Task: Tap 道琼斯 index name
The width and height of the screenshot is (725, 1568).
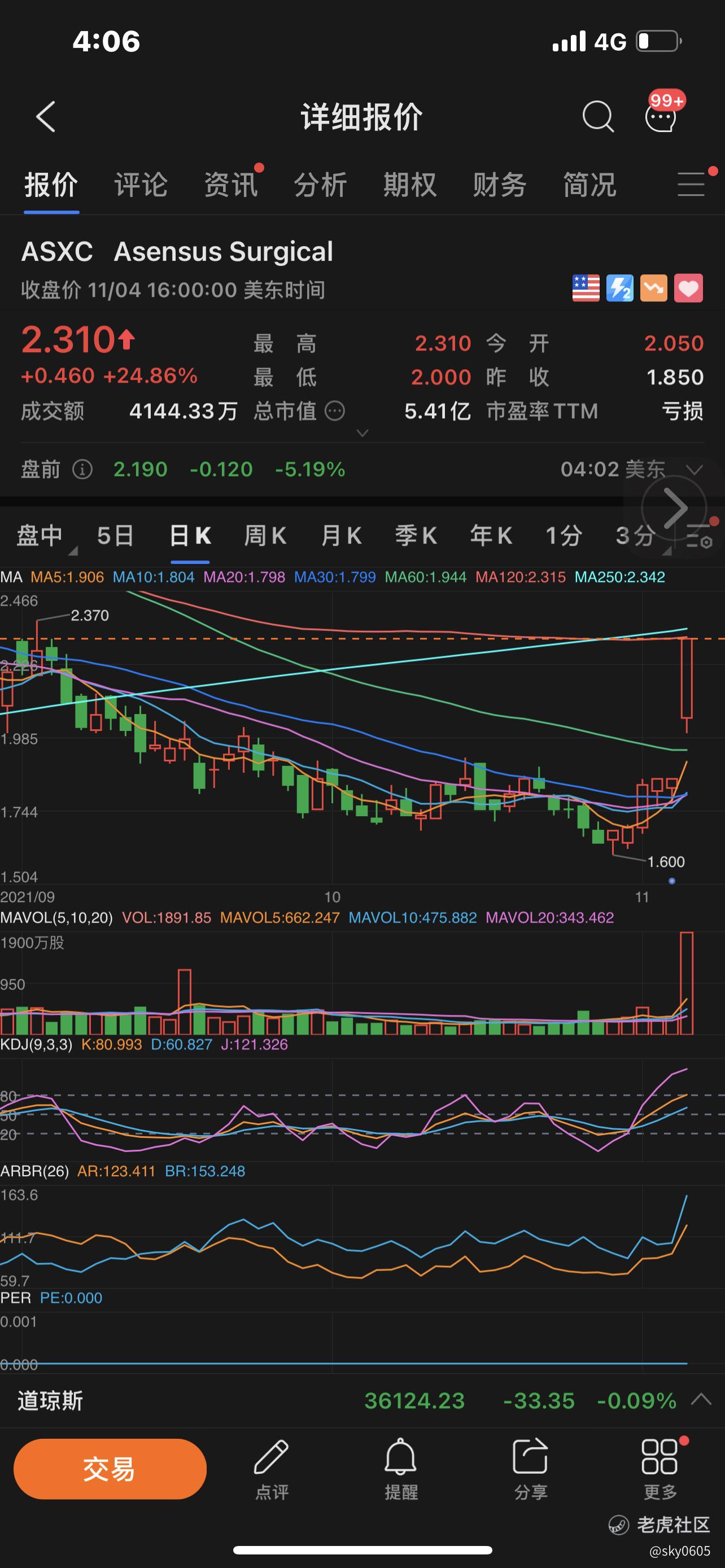Action: [50, 1400]
